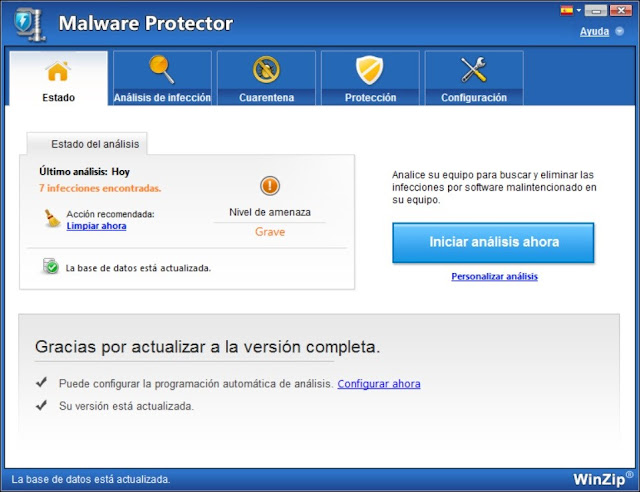Screen dimensions: 640x492
Task: Open the Cuarentena tab
Action: (x=266, y=78)
